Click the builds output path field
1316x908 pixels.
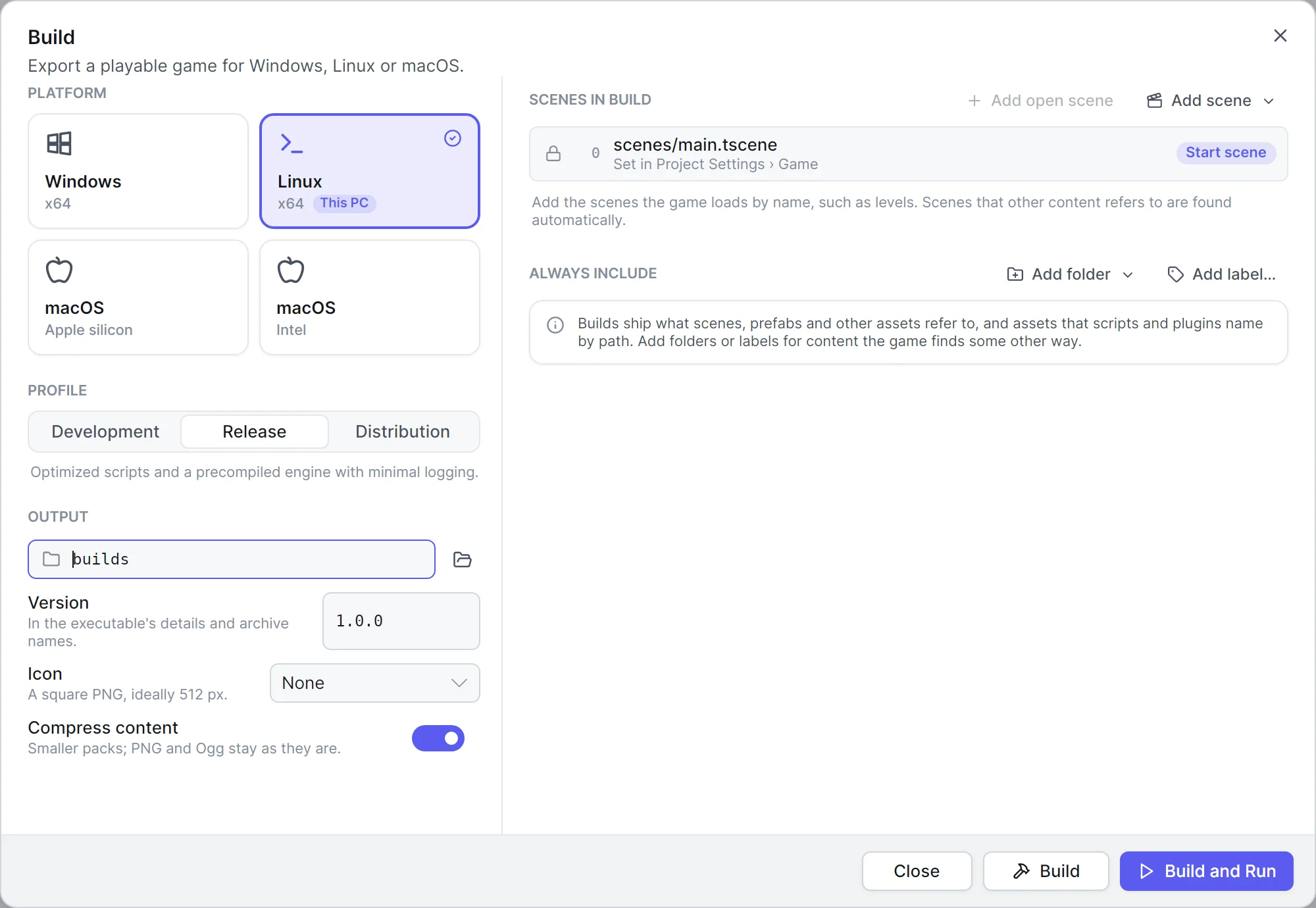[232, 559]
